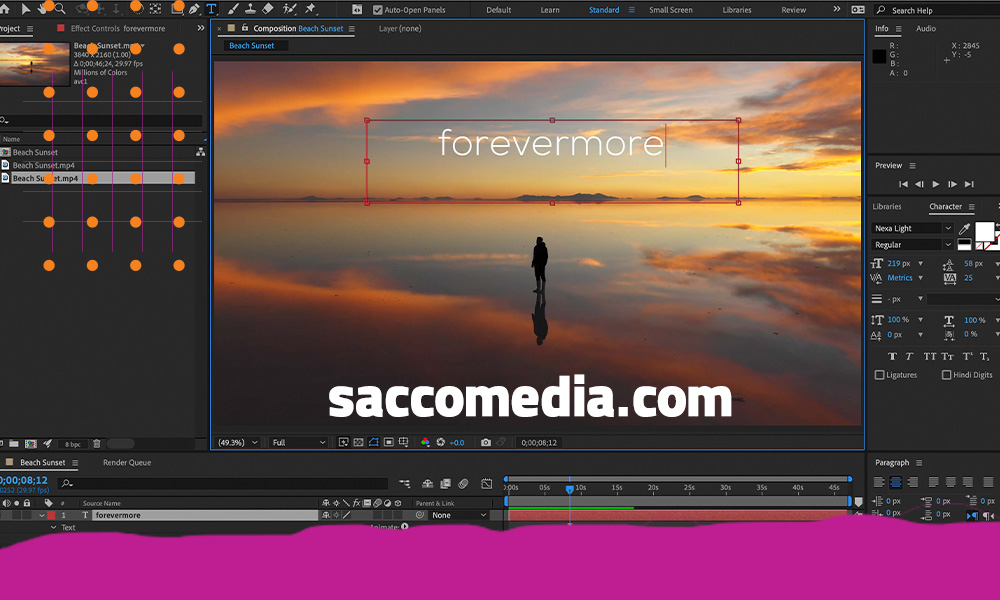This screenshot has height=600, width=1000.
Task: Select the Brush tool
Action: (x=233, y=9)
